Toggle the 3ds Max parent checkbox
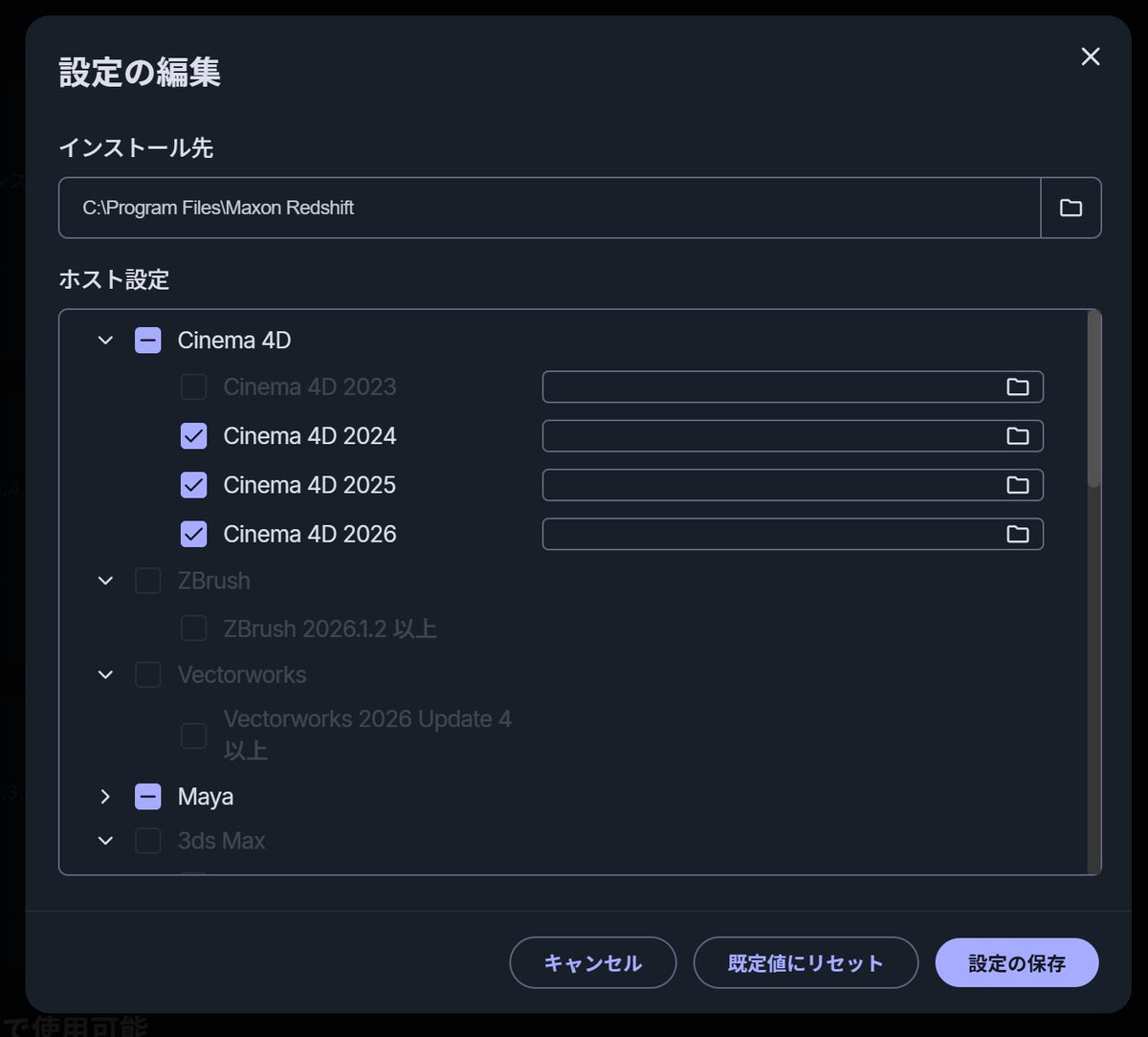Image resolution: width=1148 pixels, height=1037 pixels. pos(147,841)
